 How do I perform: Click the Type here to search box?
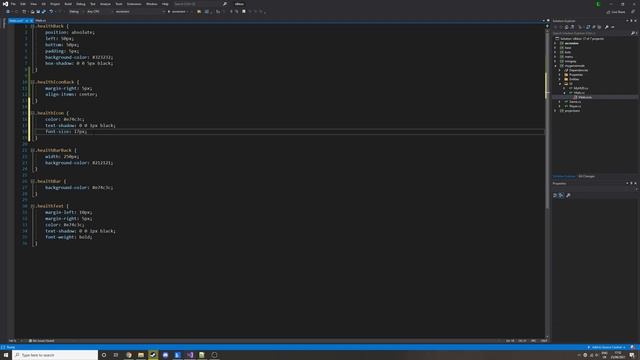pyautogui.click(x=55, y=355)
